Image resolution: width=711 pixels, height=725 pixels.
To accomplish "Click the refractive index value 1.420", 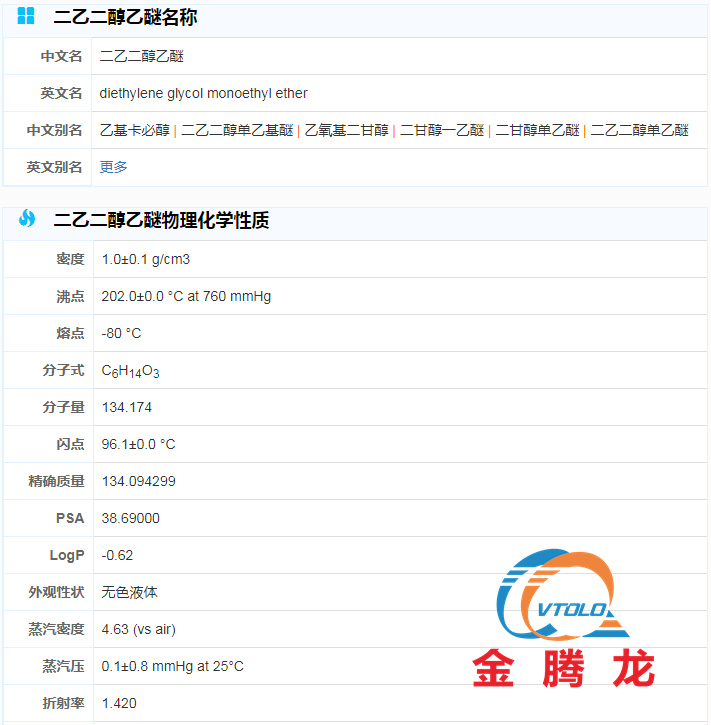I will click(x=119, y=703).
